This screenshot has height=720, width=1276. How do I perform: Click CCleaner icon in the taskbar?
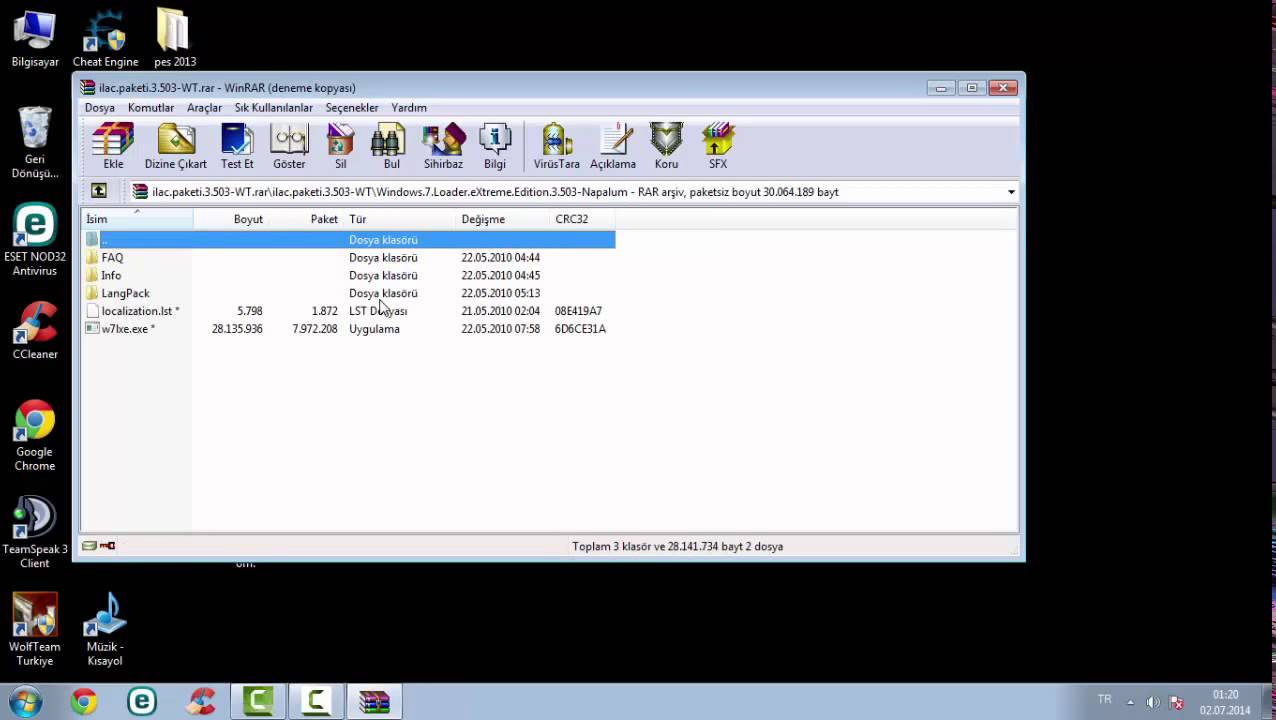(201, 702)
